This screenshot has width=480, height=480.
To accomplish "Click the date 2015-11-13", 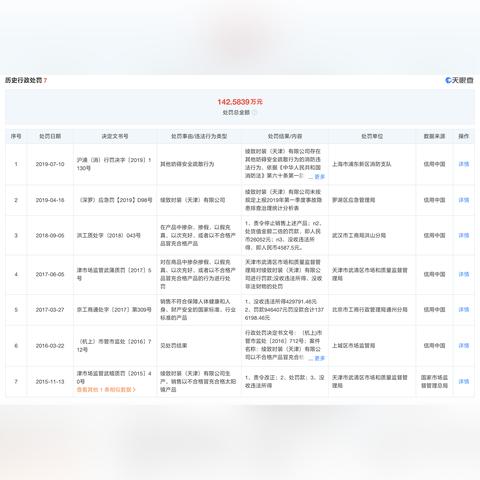I will [50, 381].
